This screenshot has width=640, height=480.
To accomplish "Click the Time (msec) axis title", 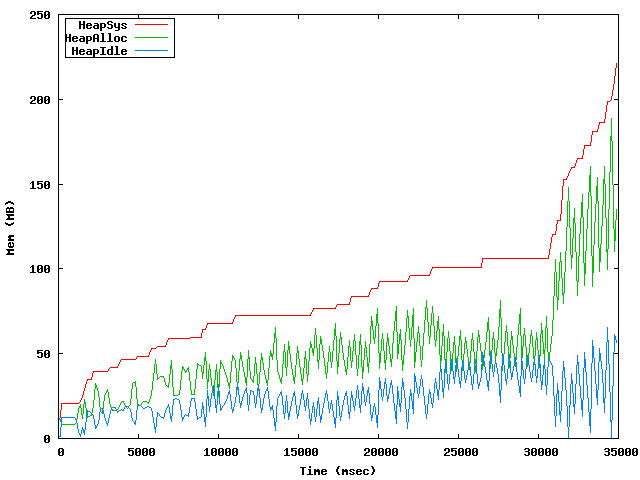I will pyautogui.click(x=338, y=471).
